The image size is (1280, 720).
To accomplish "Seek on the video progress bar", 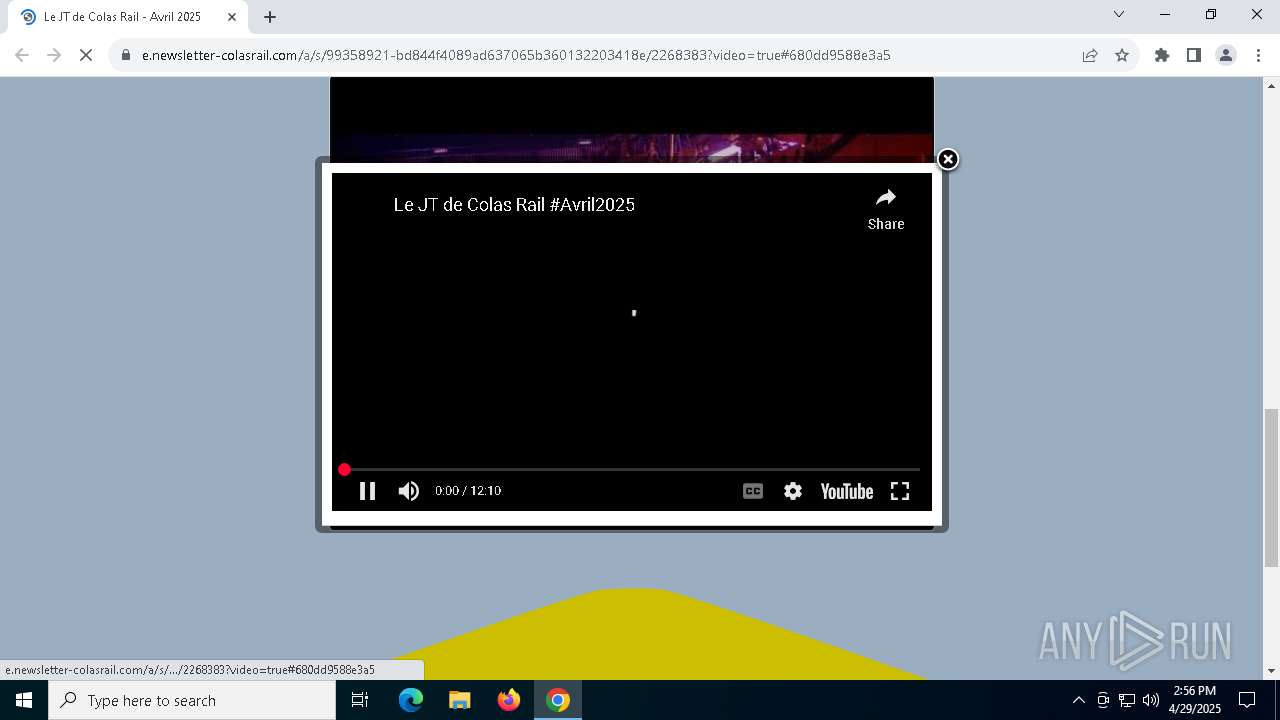I will 631,469.
